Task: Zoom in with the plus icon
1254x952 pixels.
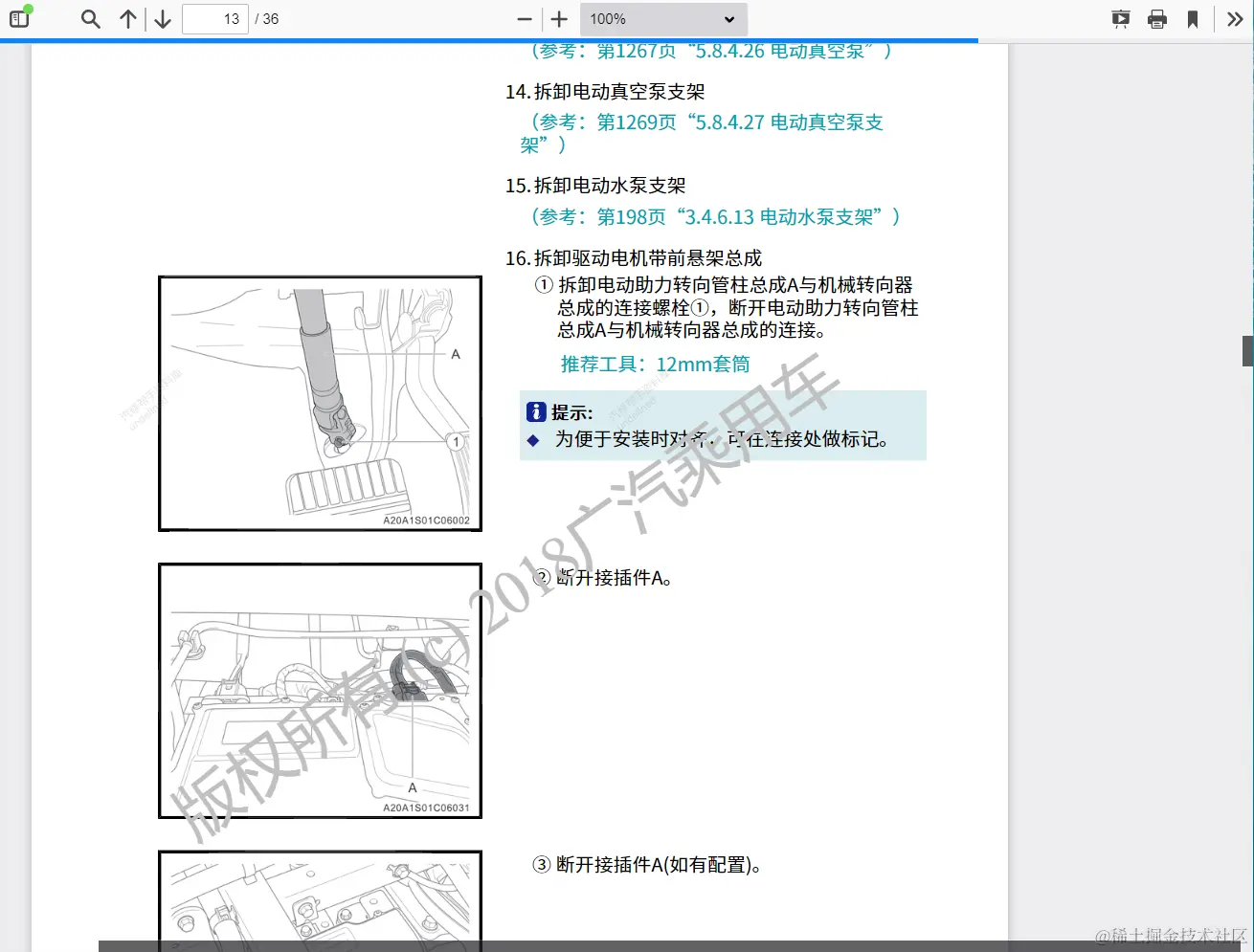Action: (x=558, y=18)
